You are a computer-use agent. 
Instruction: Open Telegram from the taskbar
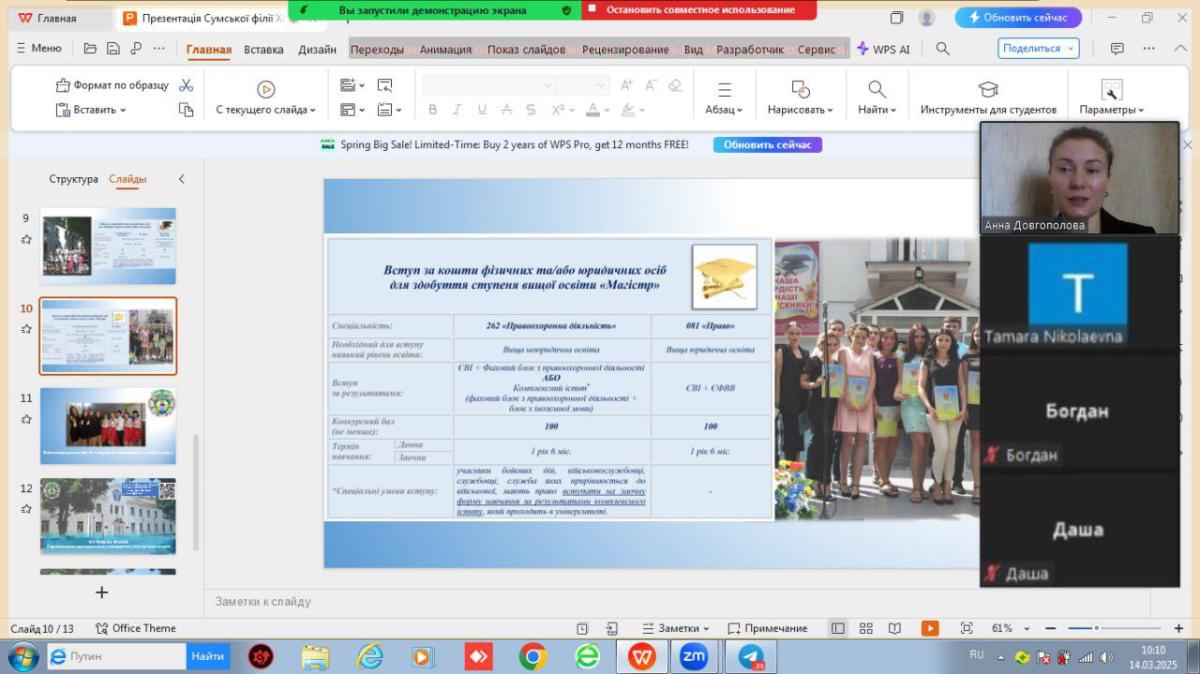coord(750,657)
